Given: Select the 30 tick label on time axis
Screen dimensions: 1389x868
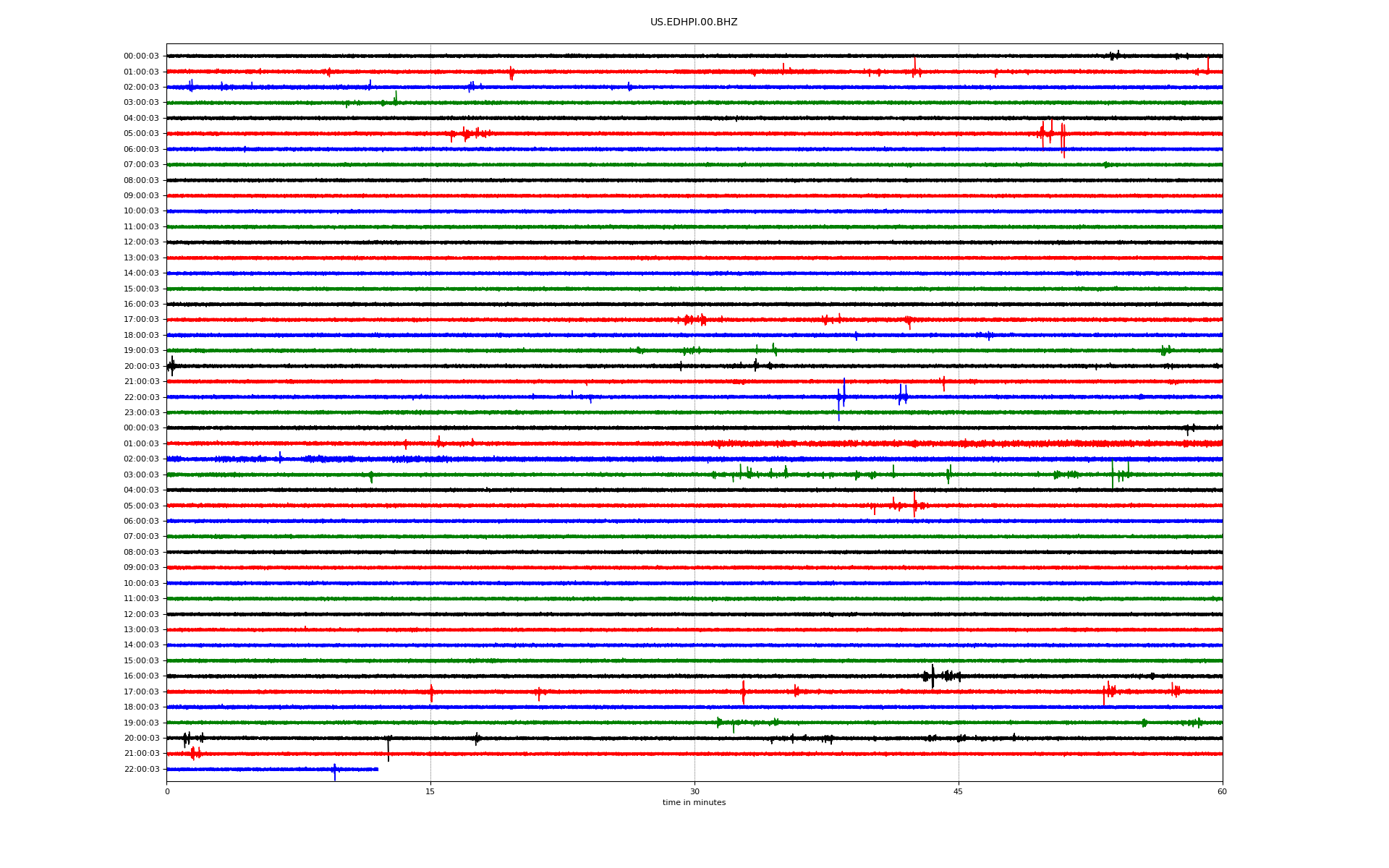Looking at the screenshot, I should (694, 791).
